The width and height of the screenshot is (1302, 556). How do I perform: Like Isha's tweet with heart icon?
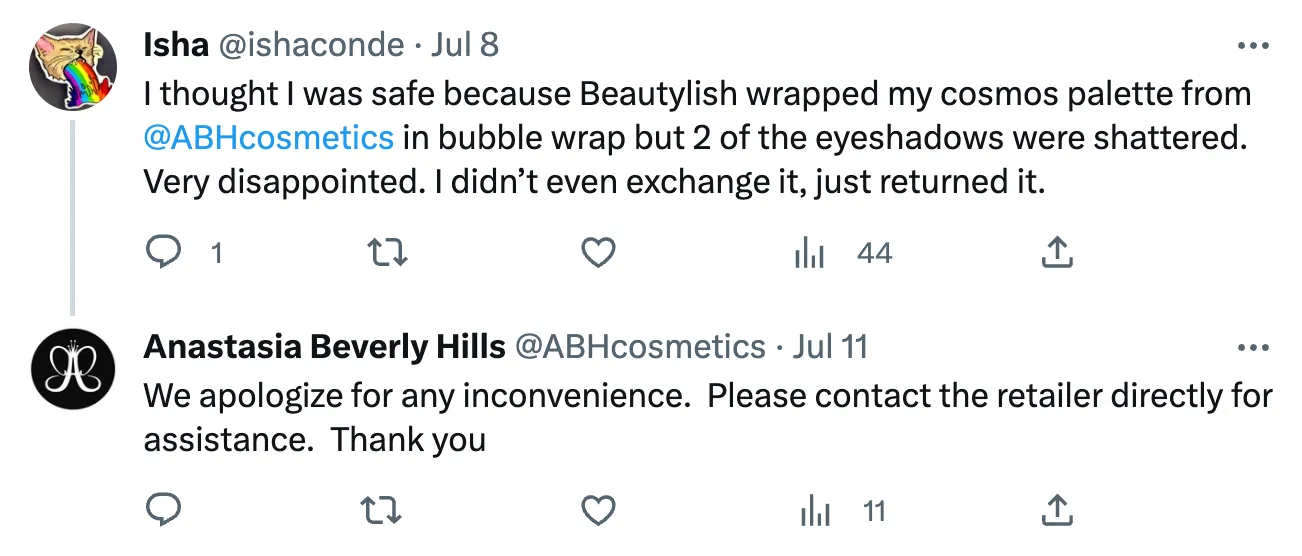(598, 254)
